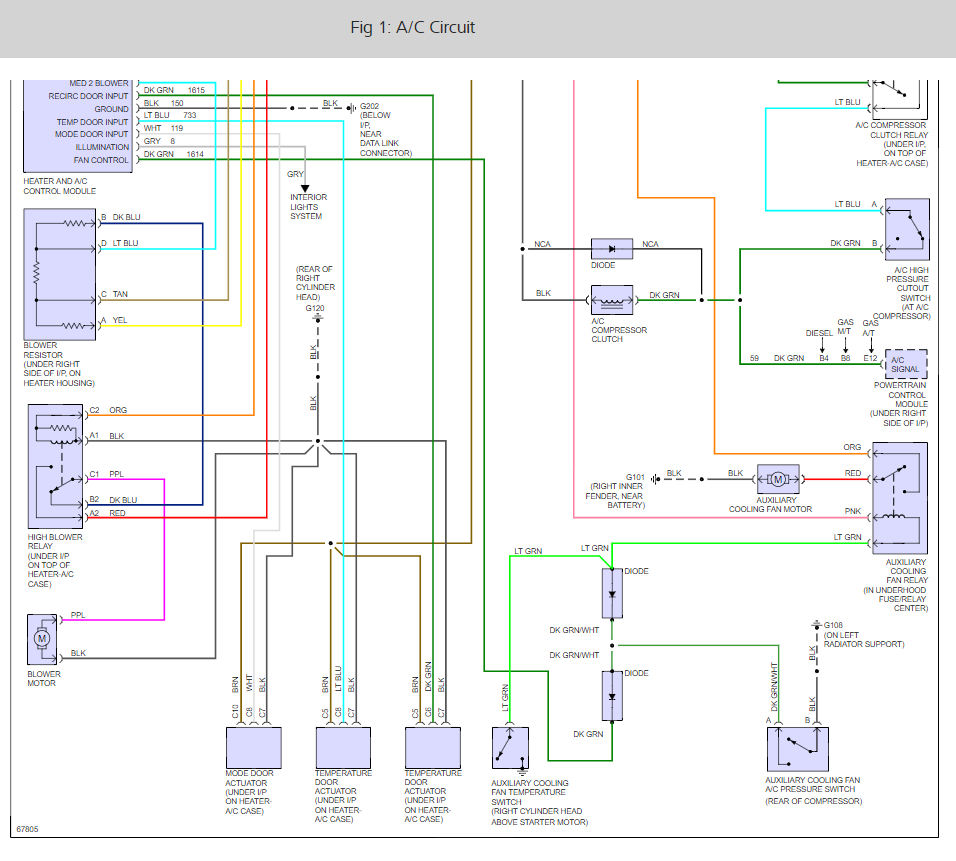Click the NCA diode symbol above compressor clutch
This screenshot has width=956, height=861.
(x=612, y=249)
